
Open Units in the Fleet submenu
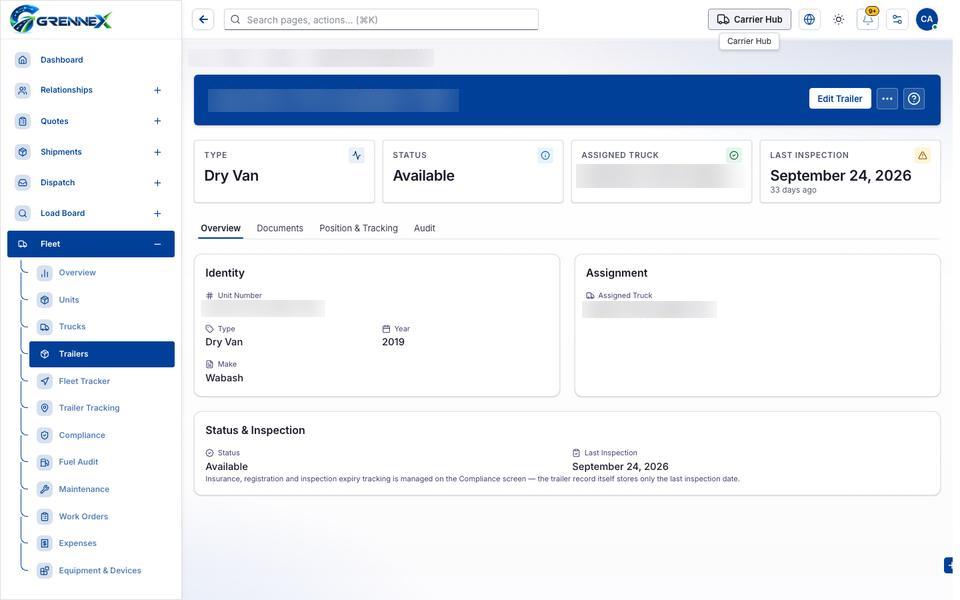point(102,300)
